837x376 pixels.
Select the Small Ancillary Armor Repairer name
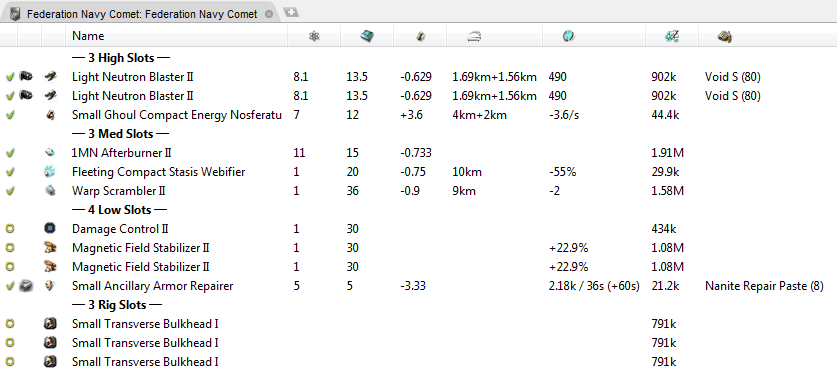pos(153,286)
